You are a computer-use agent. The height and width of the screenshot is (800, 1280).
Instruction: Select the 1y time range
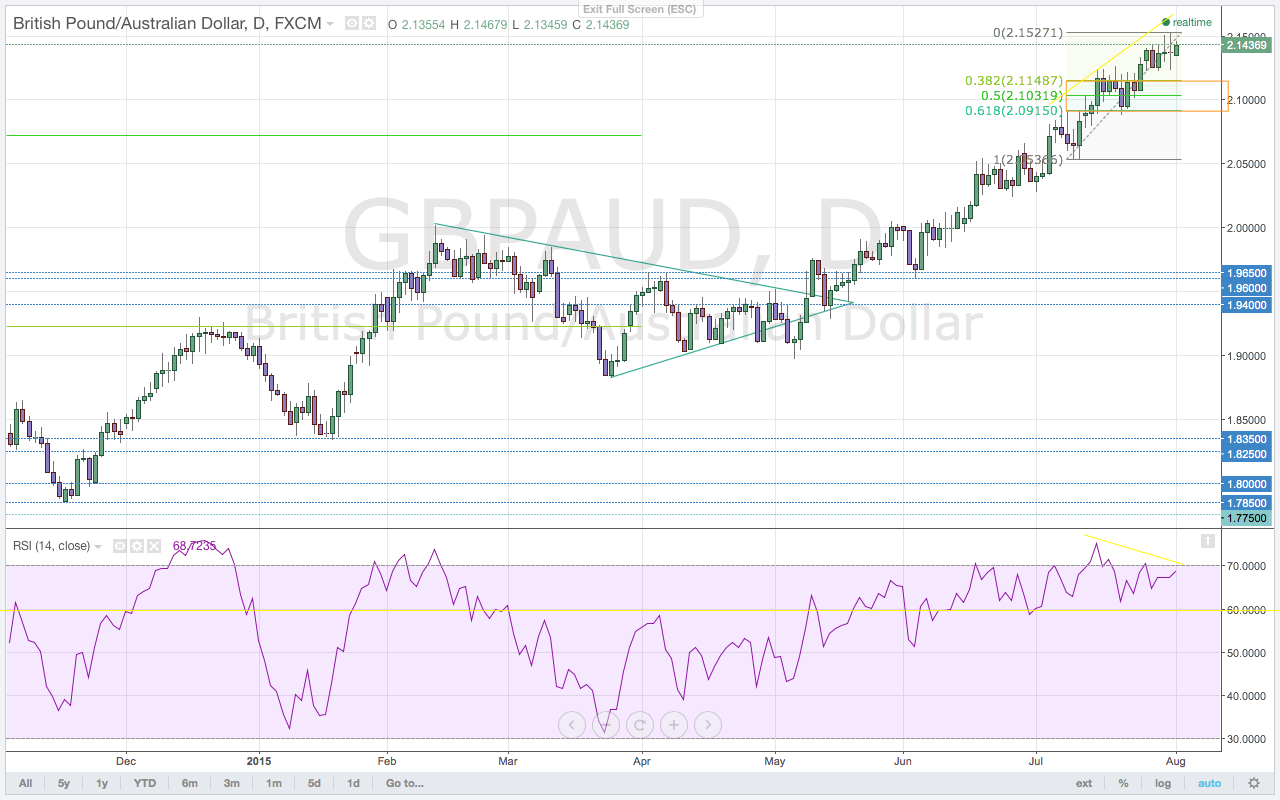tap(101, 783)
